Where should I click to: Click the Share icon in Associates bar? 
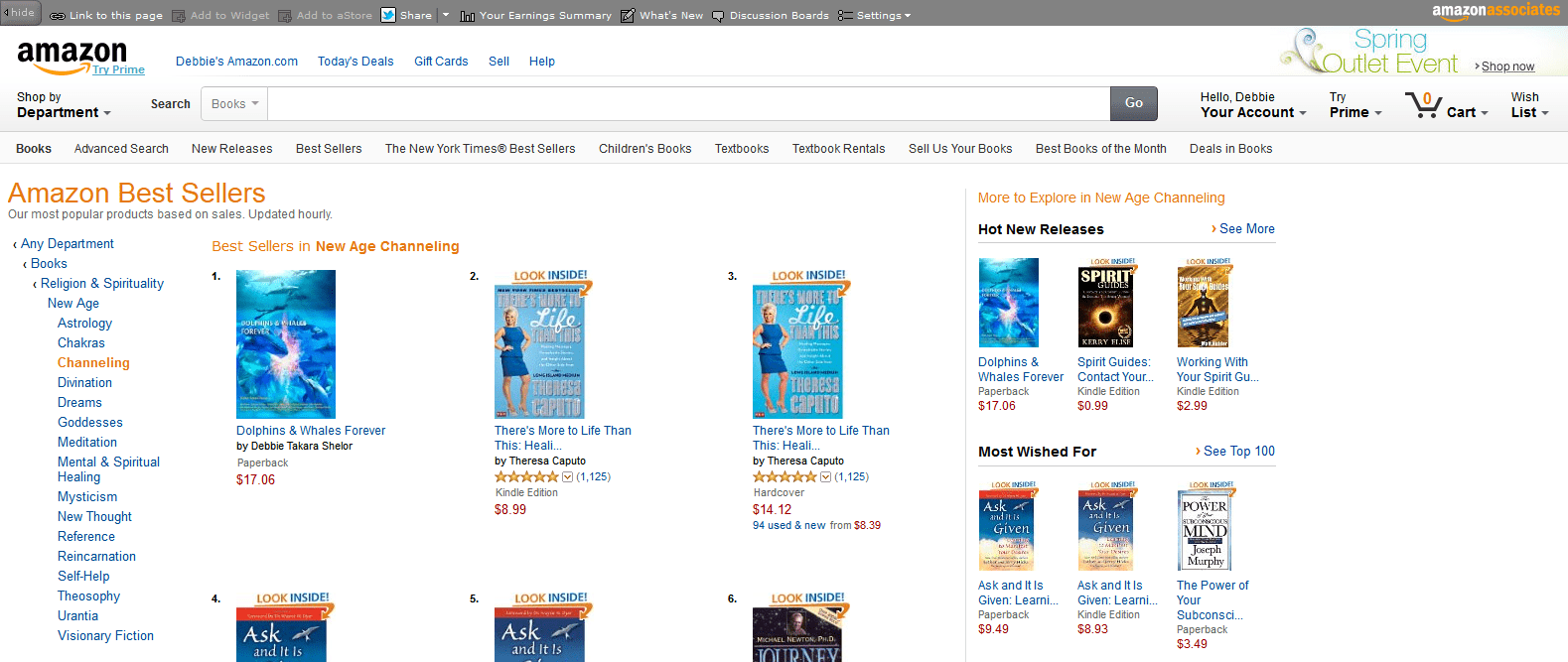(x=388, y=16)
